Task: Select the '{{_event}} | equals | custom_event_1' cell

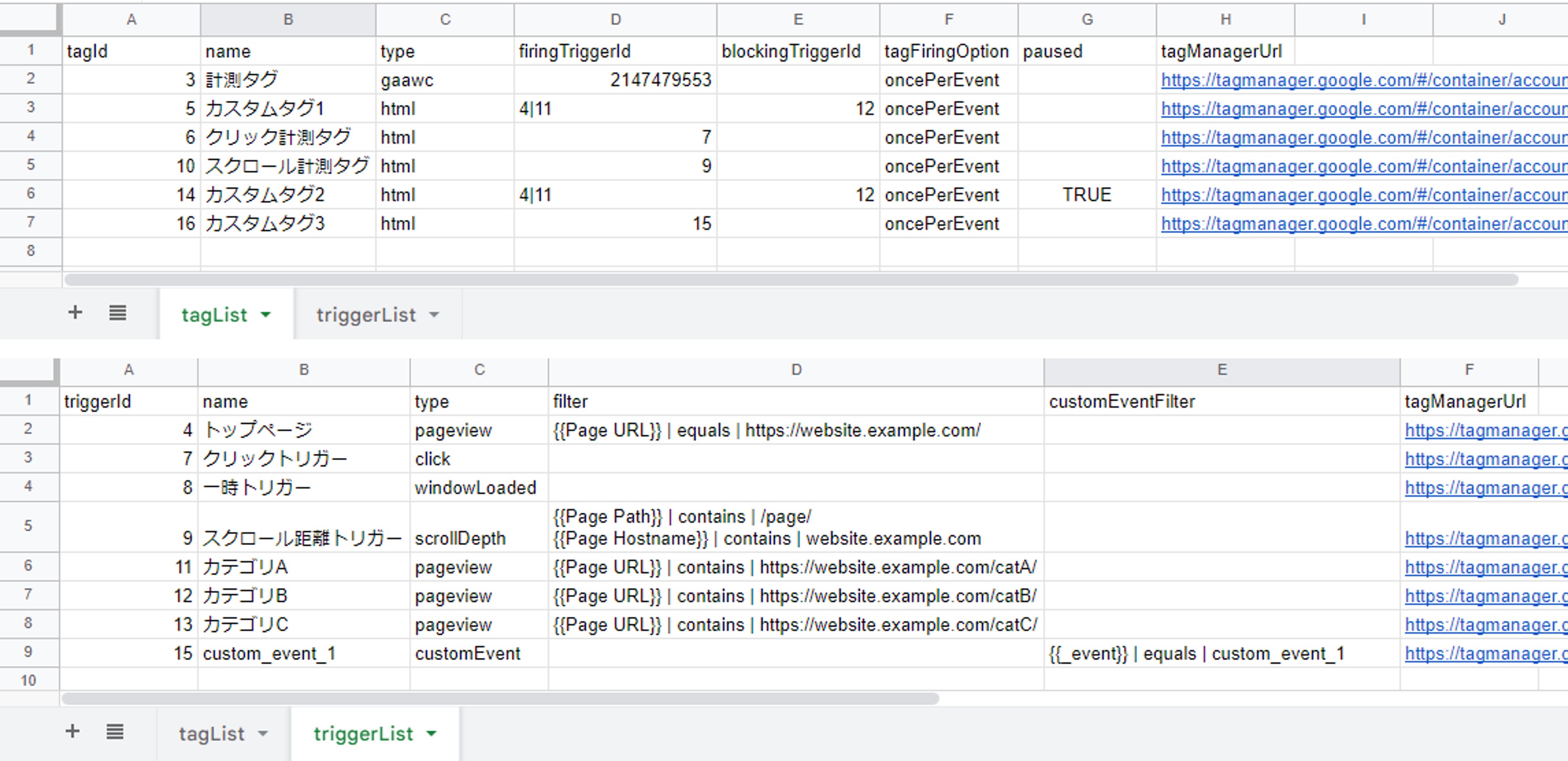Action: point(1222,653)
